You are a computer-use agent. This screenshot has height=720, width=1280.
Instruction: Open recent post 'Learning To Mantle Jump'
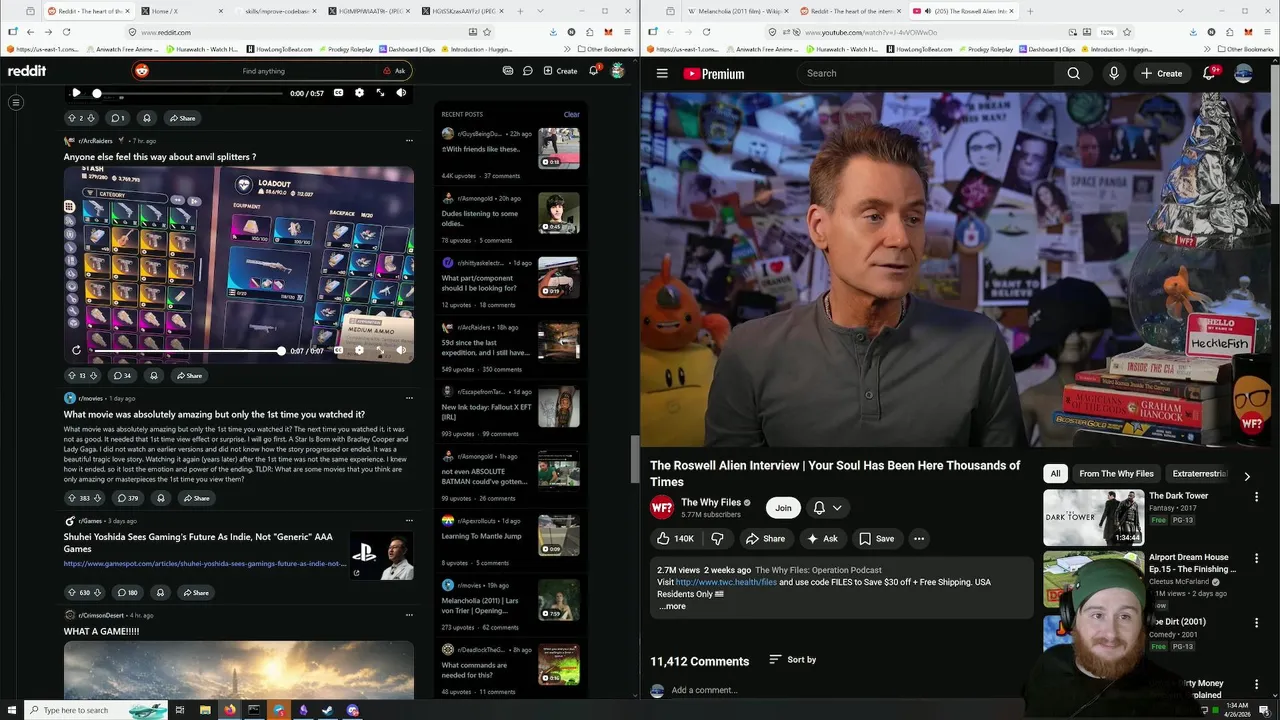click(x=482, y=536)
